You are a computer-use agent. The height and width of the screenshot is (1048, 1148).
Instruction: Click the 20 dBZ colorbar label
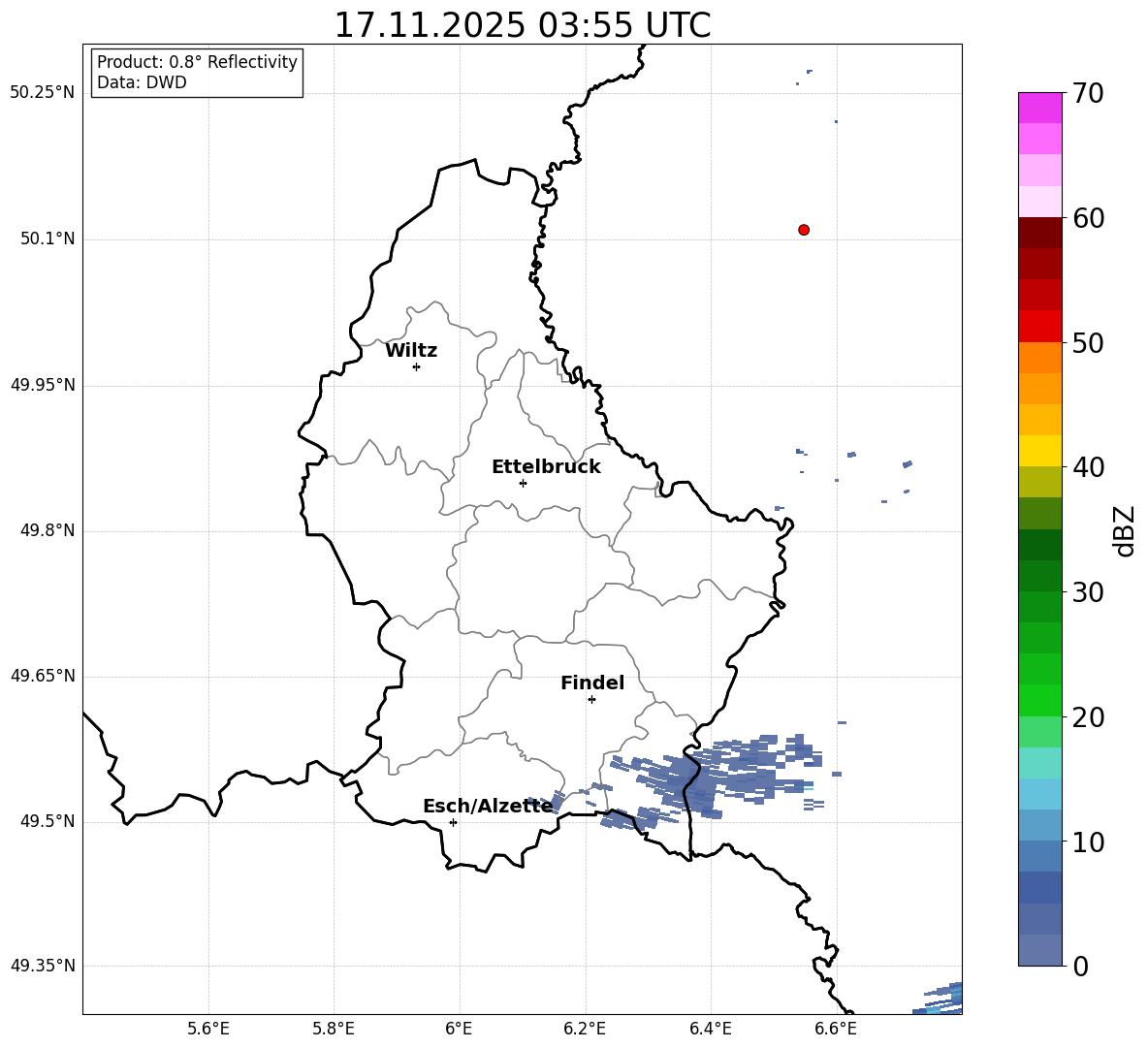coord(1088,717)
